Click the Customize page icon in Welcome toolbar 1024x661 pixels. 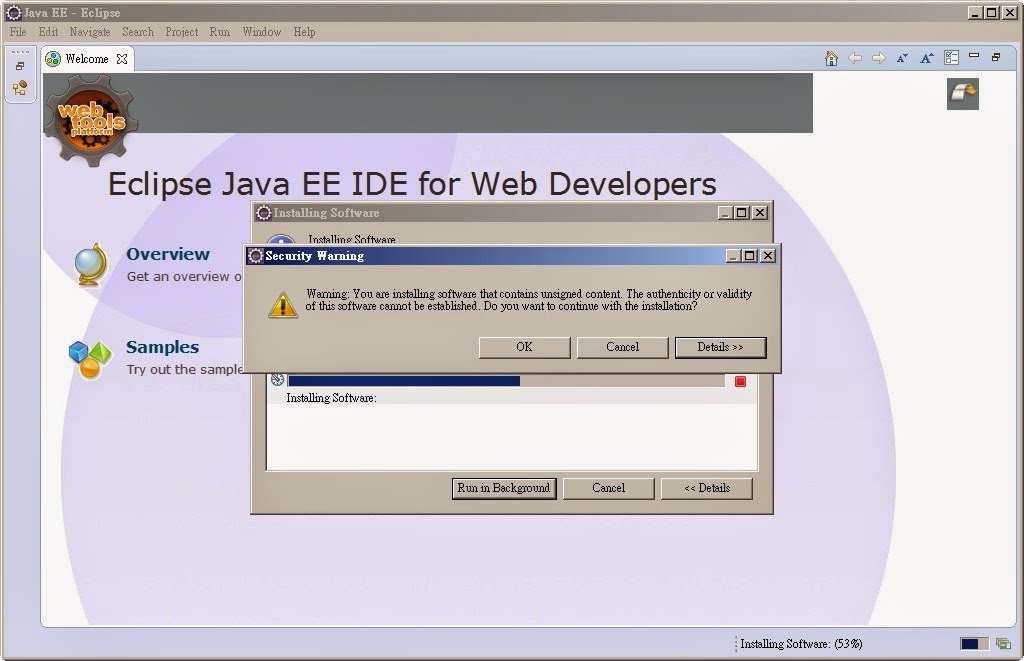[952, 58]
